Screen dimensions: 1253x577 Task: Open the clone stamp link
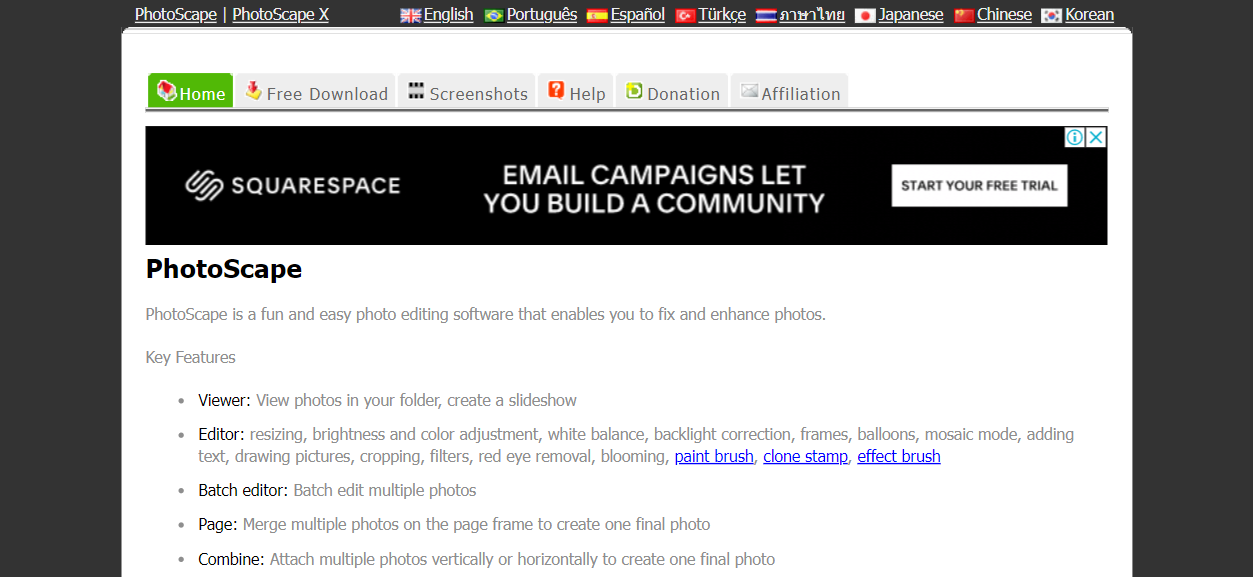(x=806, y=456)
